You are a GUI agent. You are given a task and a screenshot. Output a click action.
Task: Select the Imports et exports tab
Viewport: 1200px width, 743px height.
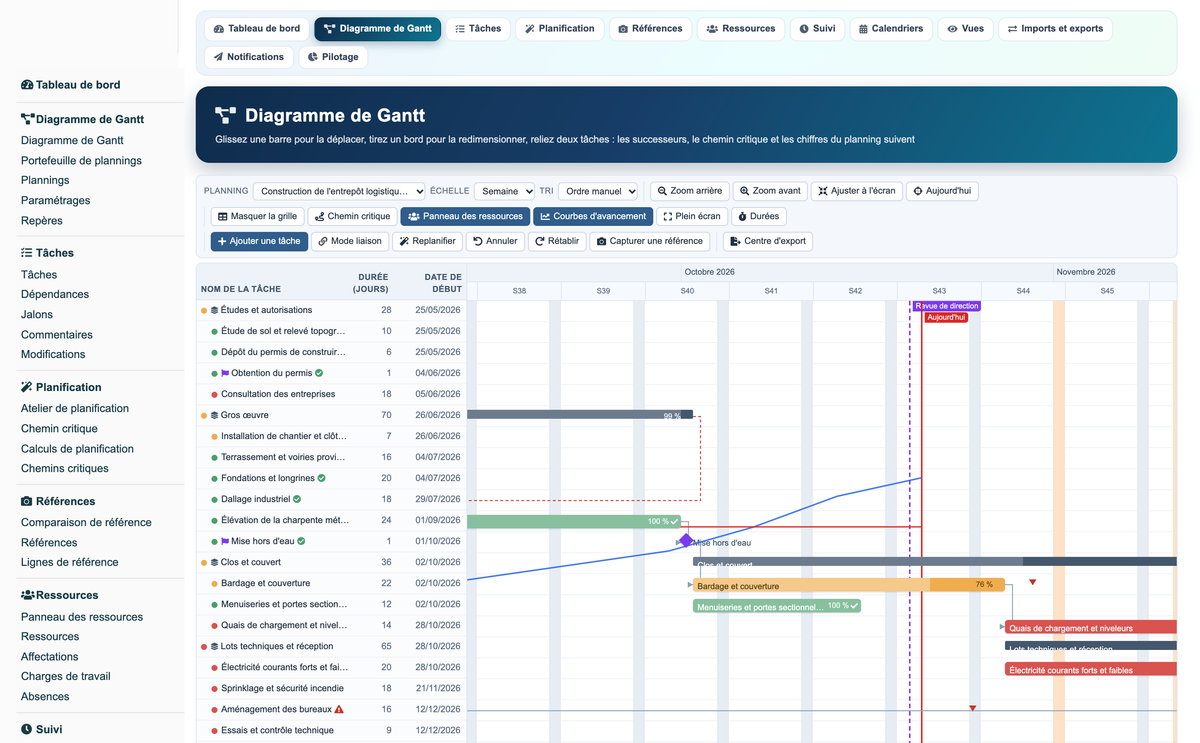1054,29
